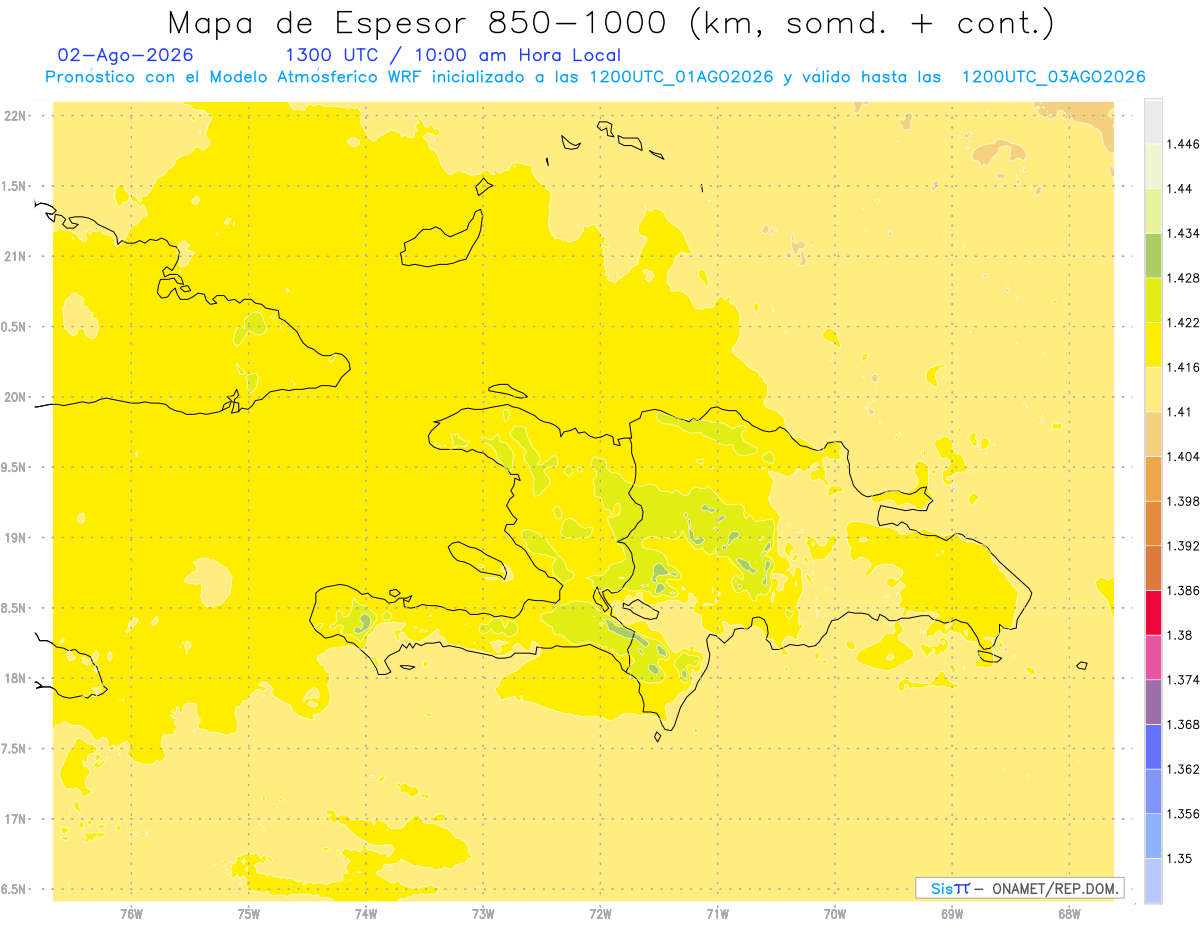The image size is (1200, 927).
Task: Click the 'SisTT – ONAMET/REP.DOM.' credit box
Action: point(1020,888)
